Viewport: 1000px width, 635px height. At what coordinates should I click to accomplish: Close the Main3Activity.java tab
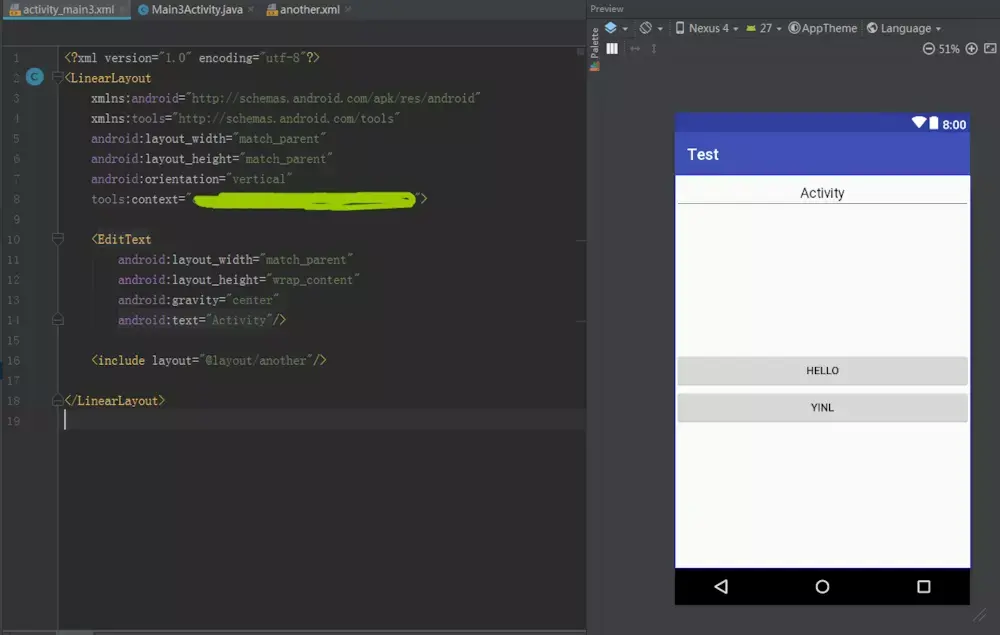[x=251, y=10]
